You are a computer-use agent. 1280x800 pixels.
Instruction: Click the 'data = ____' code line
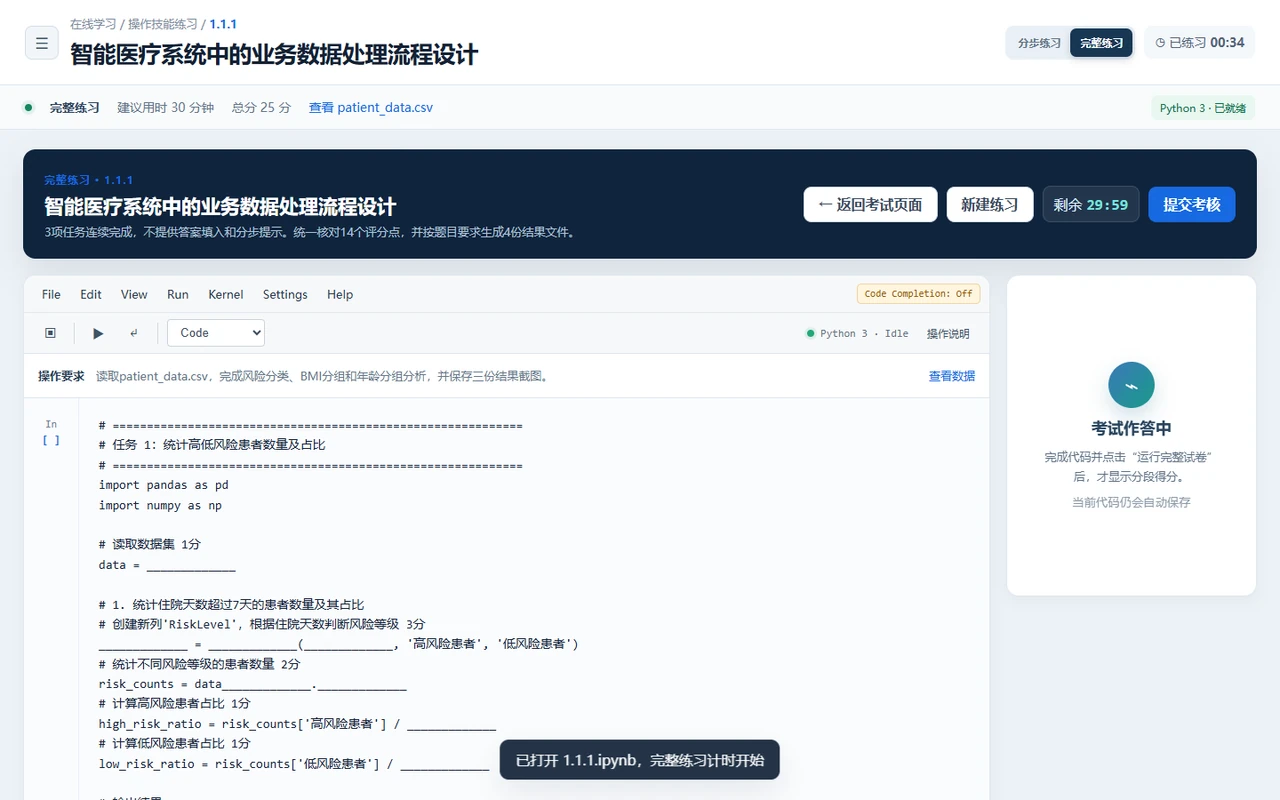pos(167,565)
